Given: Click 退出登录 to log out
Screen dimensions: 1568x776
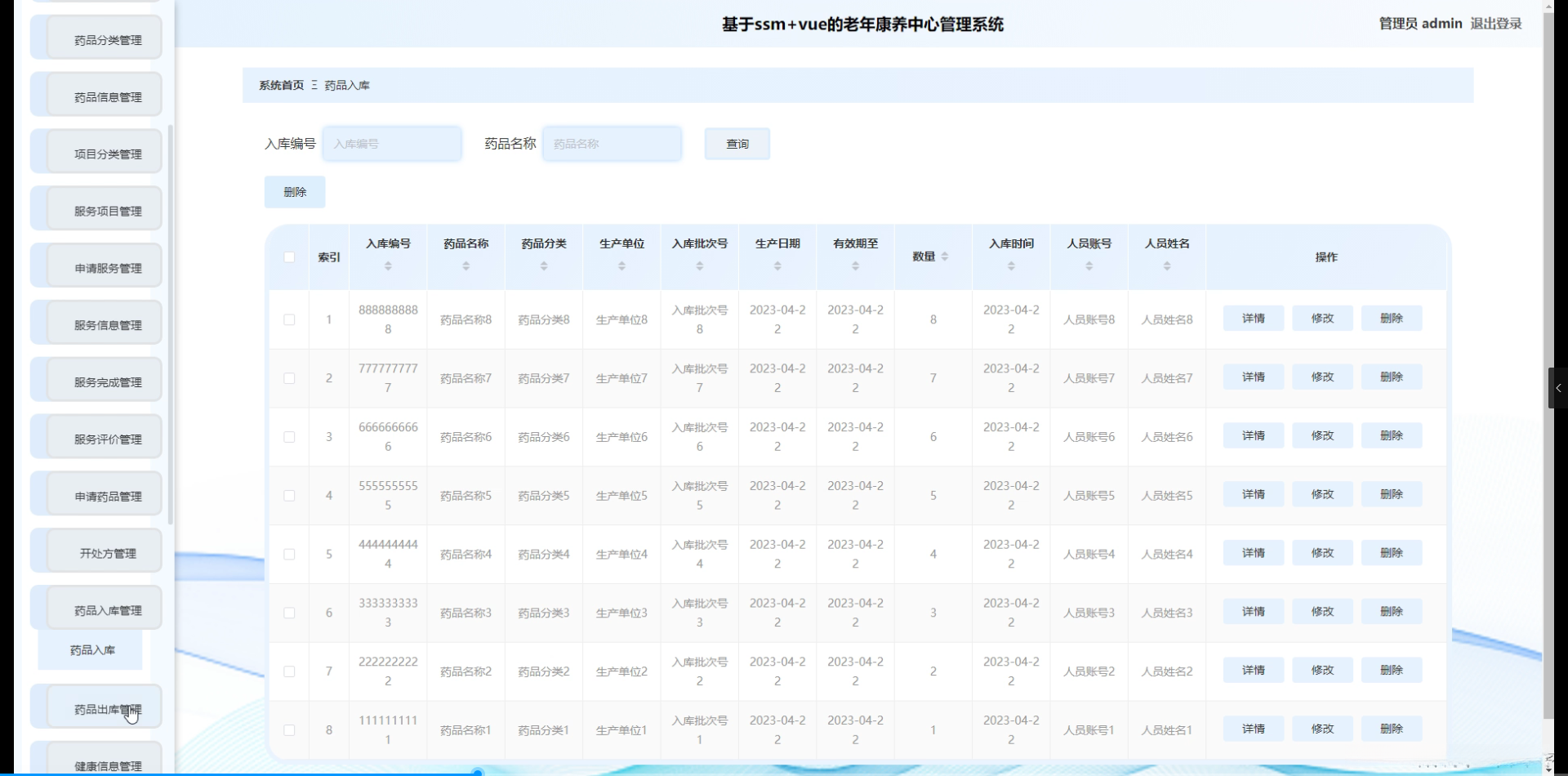Looking at the screenshot, I should coord(1495,24).
